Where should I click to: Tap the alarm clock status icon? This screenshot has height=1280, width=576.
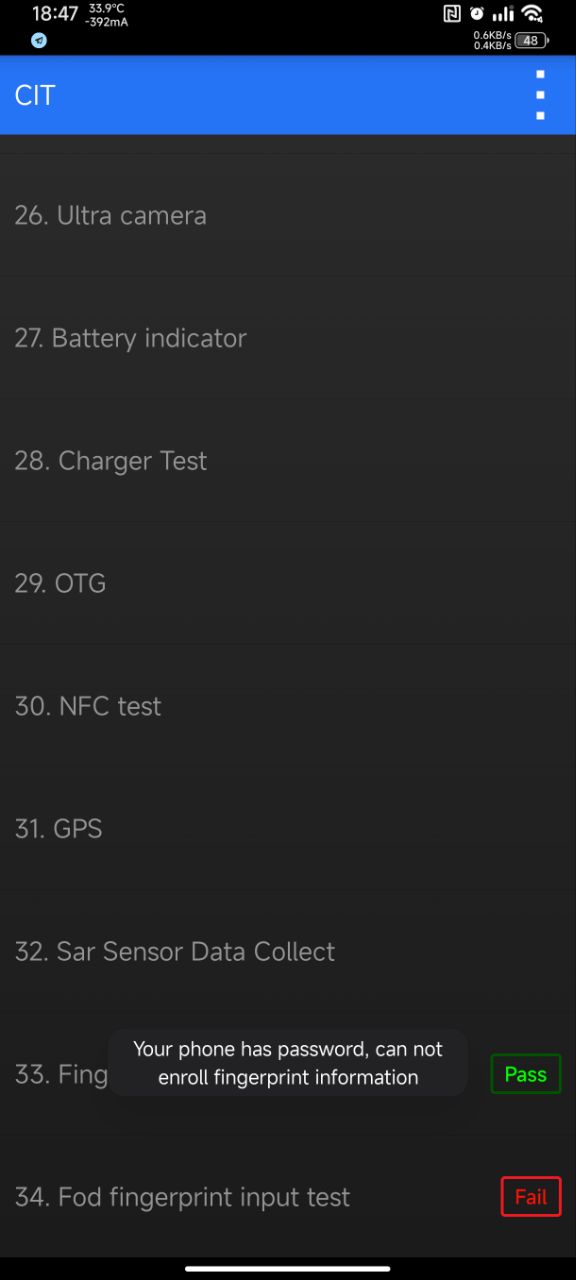(x=477, y=14)
